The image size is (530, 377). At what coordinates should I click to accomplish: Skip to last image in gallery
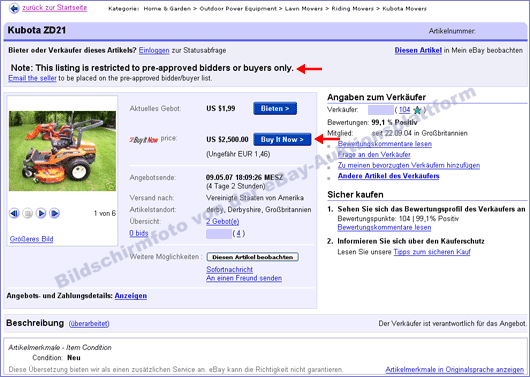(54, 213)
